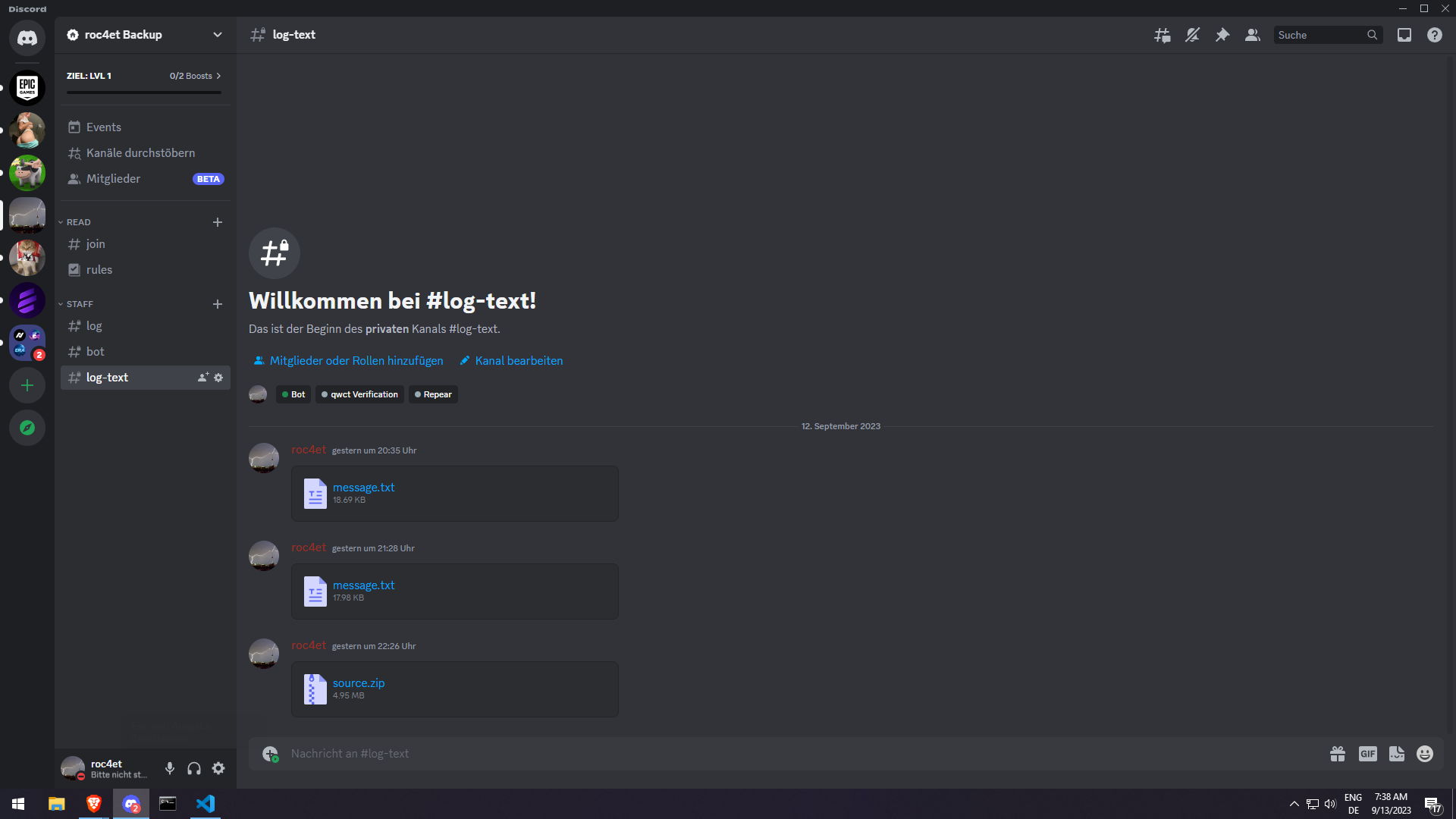The height and width of the screenshot is (819, 1456).
Task: Expand roc4et Backup server dropdown
Action: click(218, 35)
